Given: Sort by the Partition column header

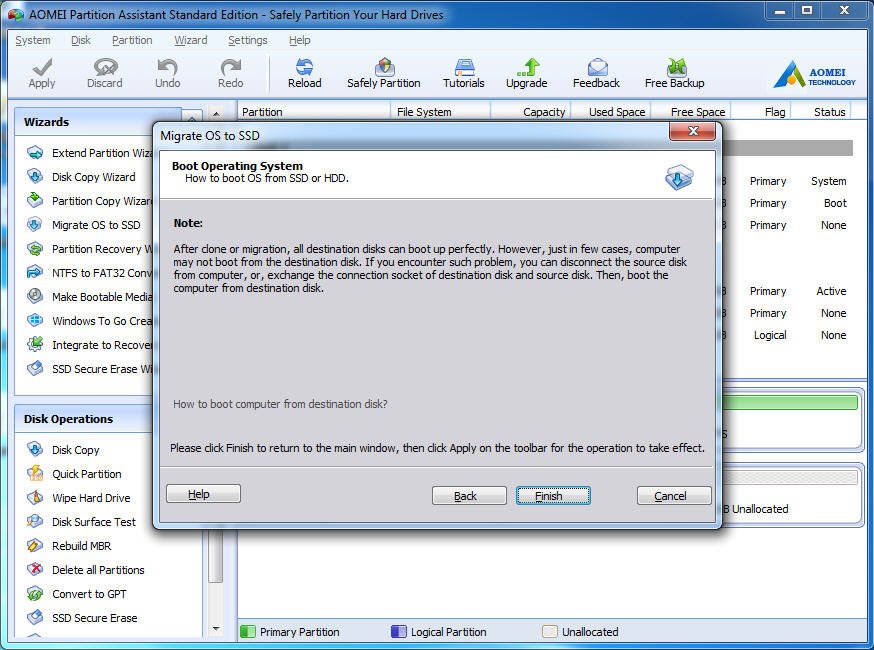Looking at the screenshot, I should [x=314, y=111].
